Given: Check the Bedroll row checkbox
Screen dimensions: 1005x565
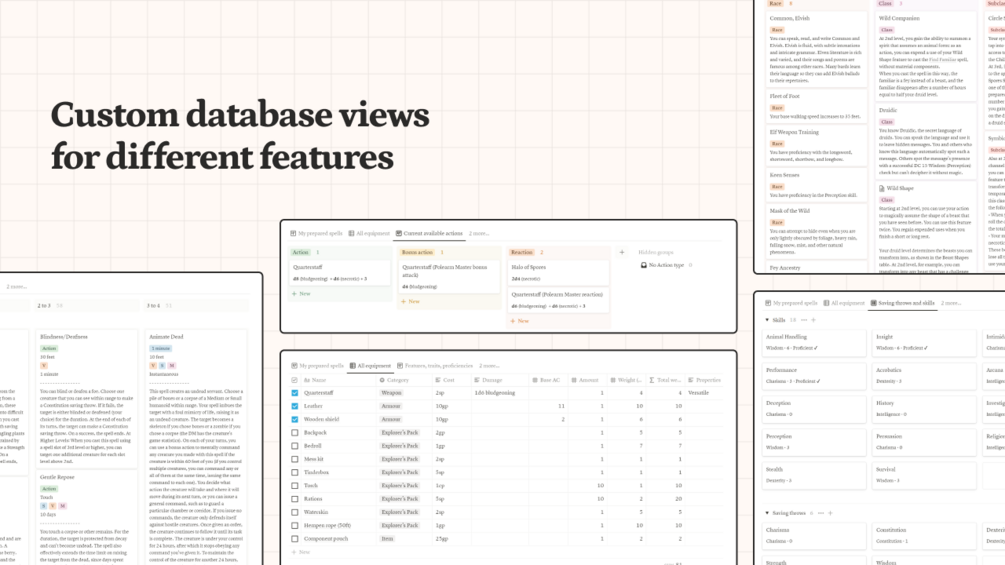Looking at the screenshot, I should click(x=295, y=446).
